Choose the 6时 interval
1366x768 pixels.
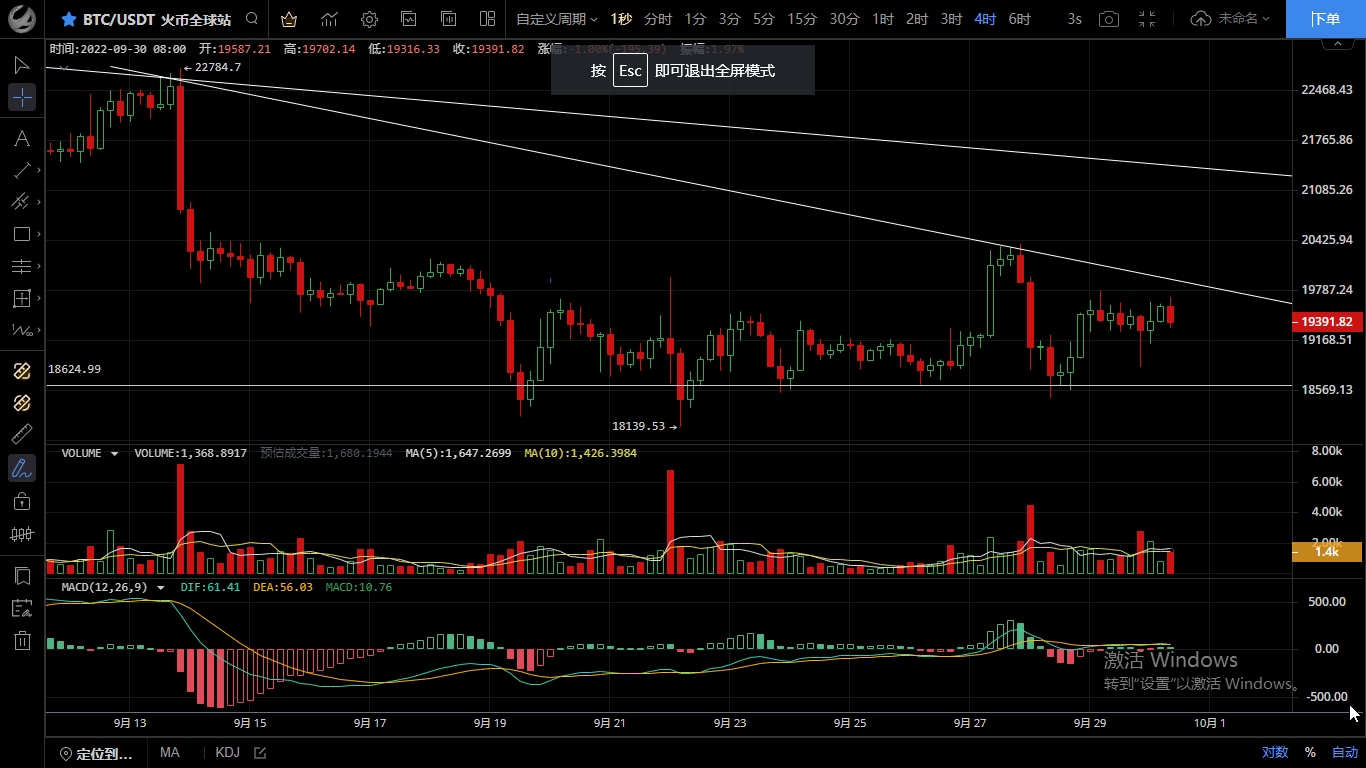[1019, 19]
